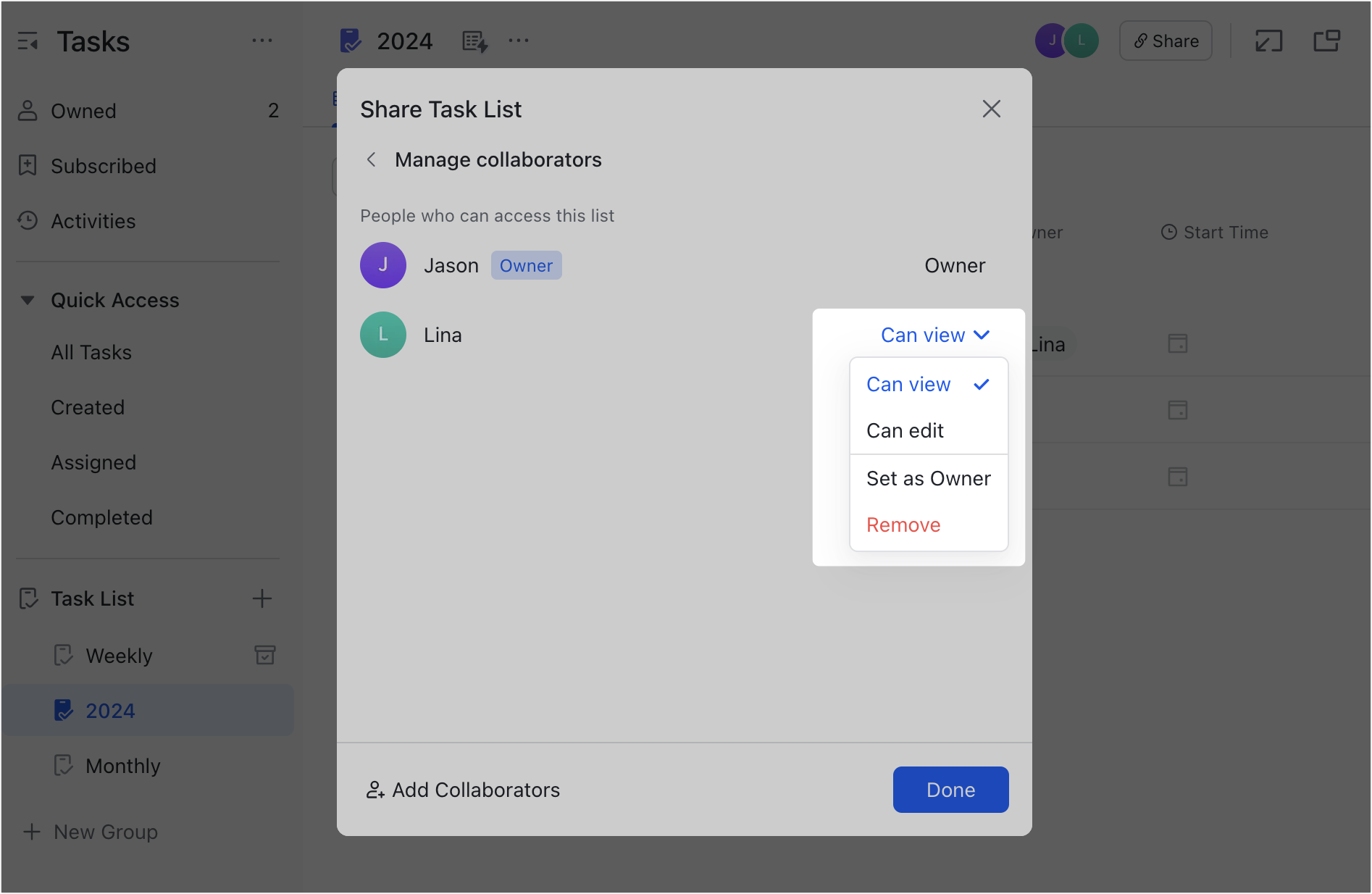This screenshot has width=1372, height=894.
Task: Go back from Manage collaborators
Action: coord(372,159)
